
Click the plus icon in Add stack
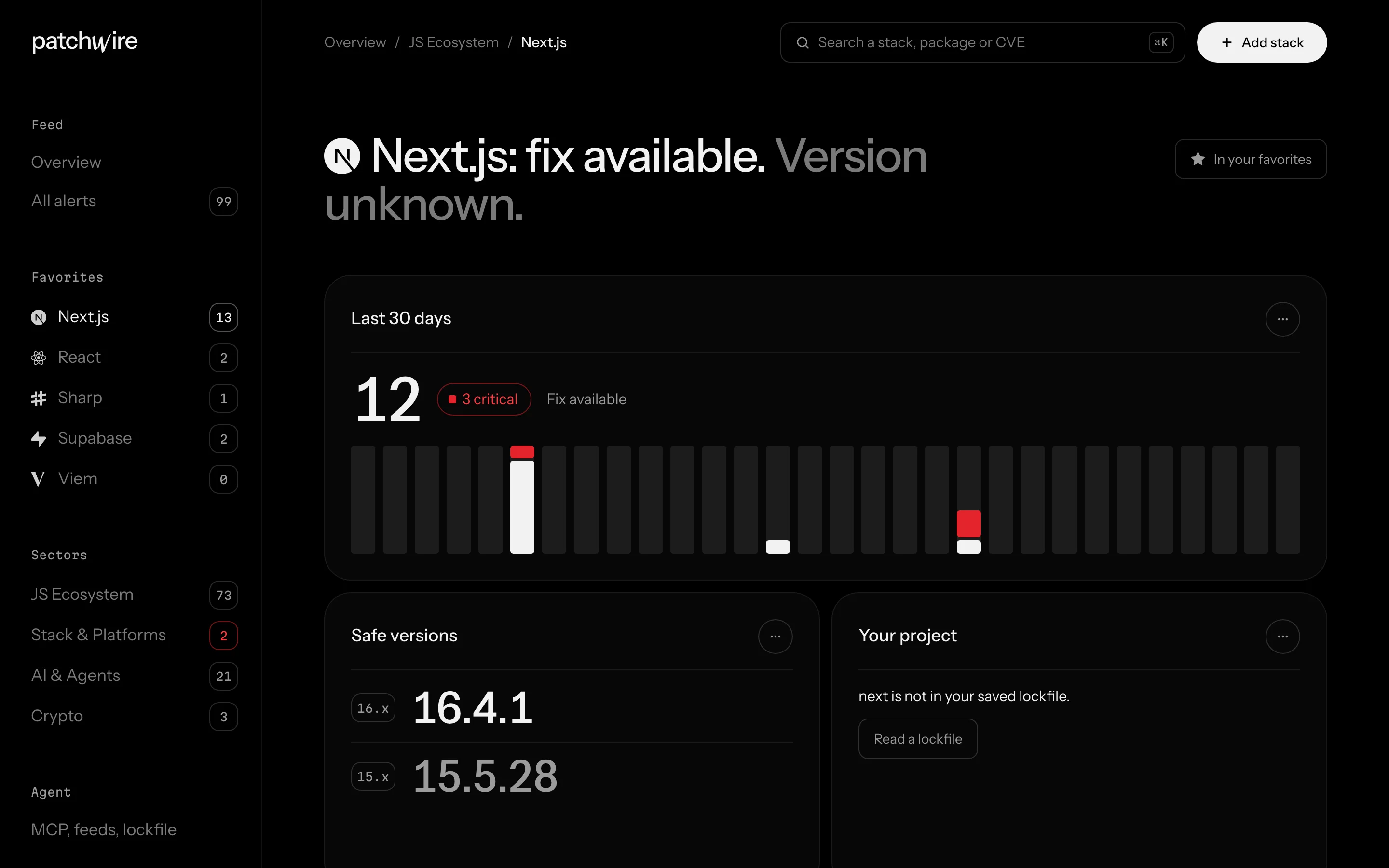1226,42
